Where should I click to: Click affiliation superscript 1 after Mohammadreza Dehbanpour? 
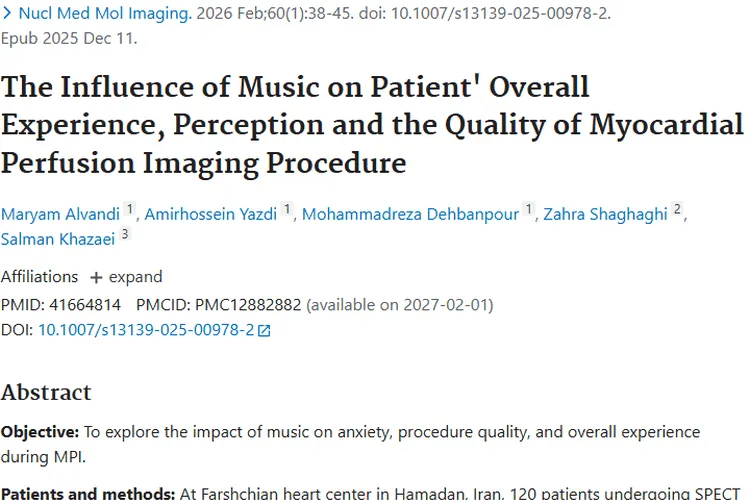tap(528, 210)
